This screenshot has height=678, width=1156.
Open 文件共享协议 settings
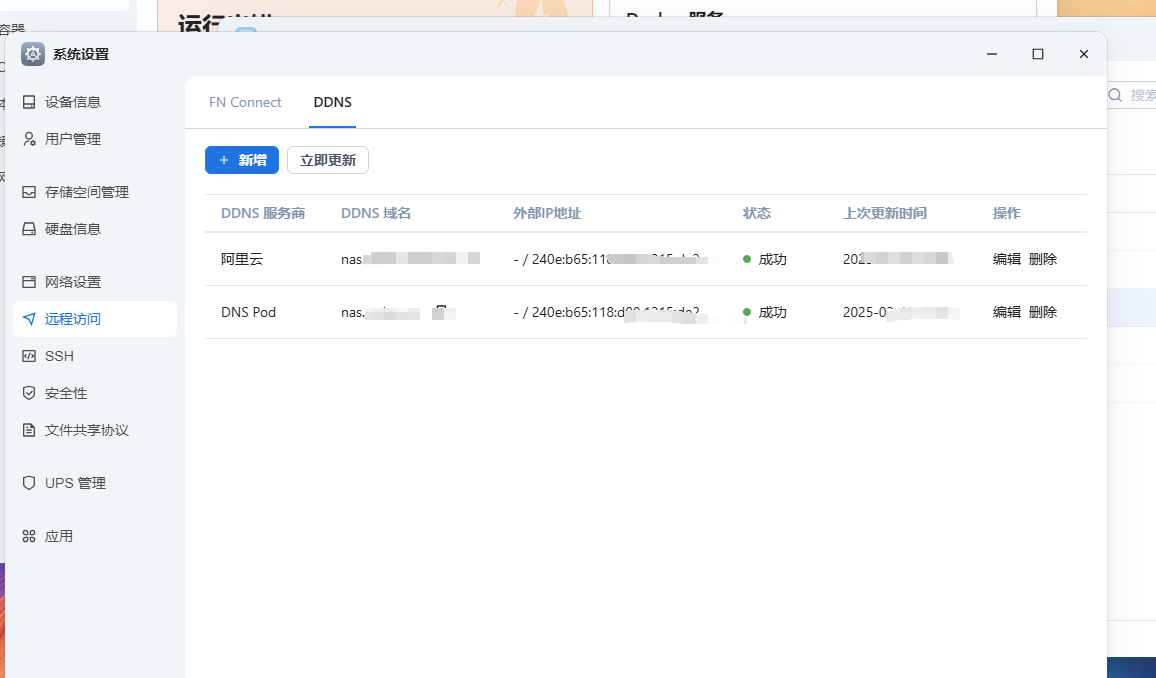pos(94,430)
